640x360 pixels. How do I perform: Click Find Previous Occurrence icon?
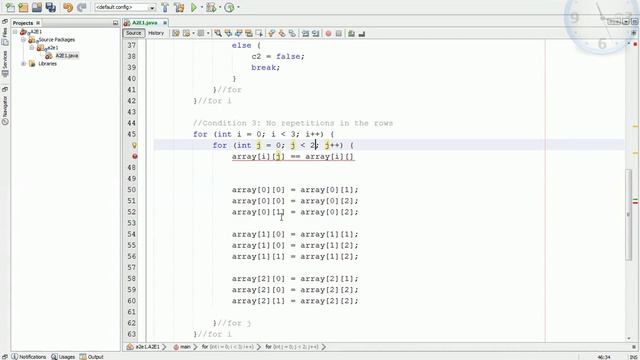pyautogui.click(x=228, y=33)
